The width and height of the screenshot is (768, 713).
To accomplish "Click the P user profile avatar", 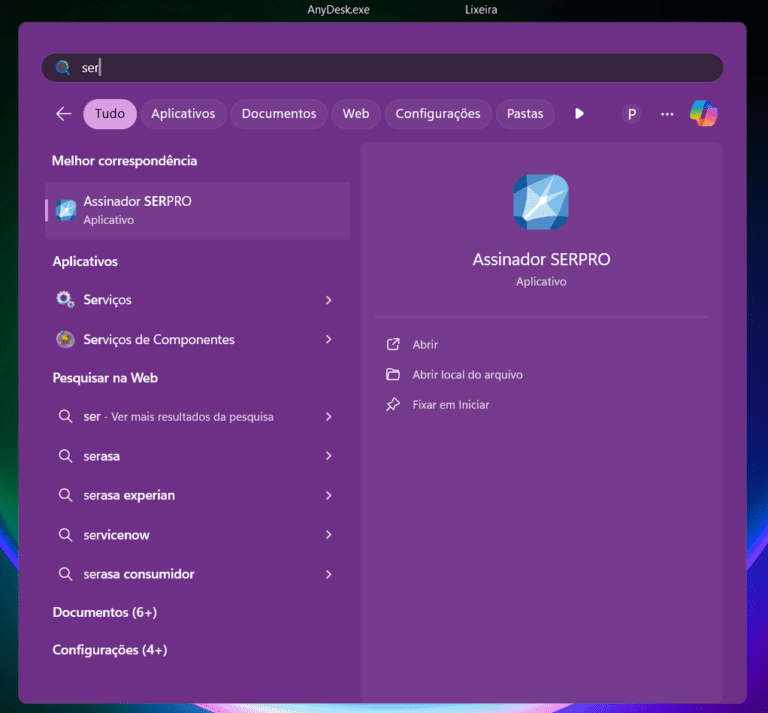I will pos(631,114).
